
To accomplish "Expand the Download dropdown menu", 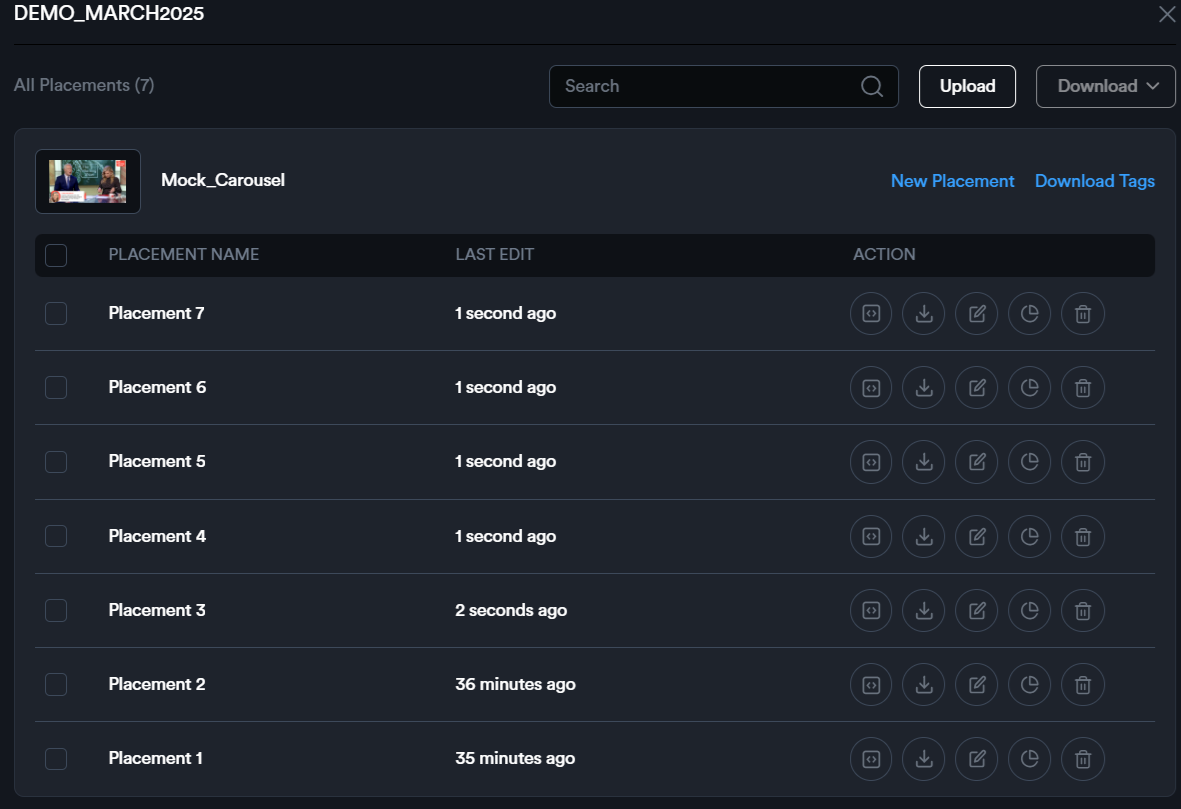I will [1105, 86].
